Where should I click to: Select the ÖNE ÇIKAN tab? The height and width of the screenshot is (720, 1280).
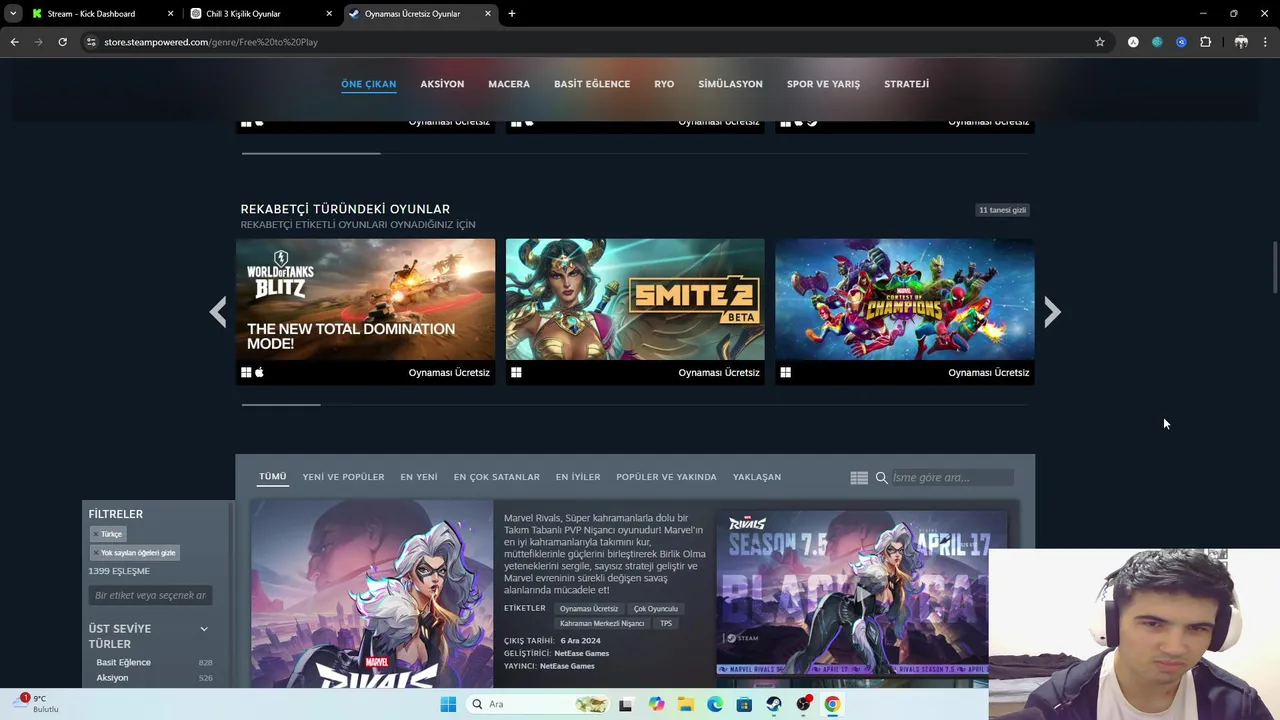coord(369,84)
